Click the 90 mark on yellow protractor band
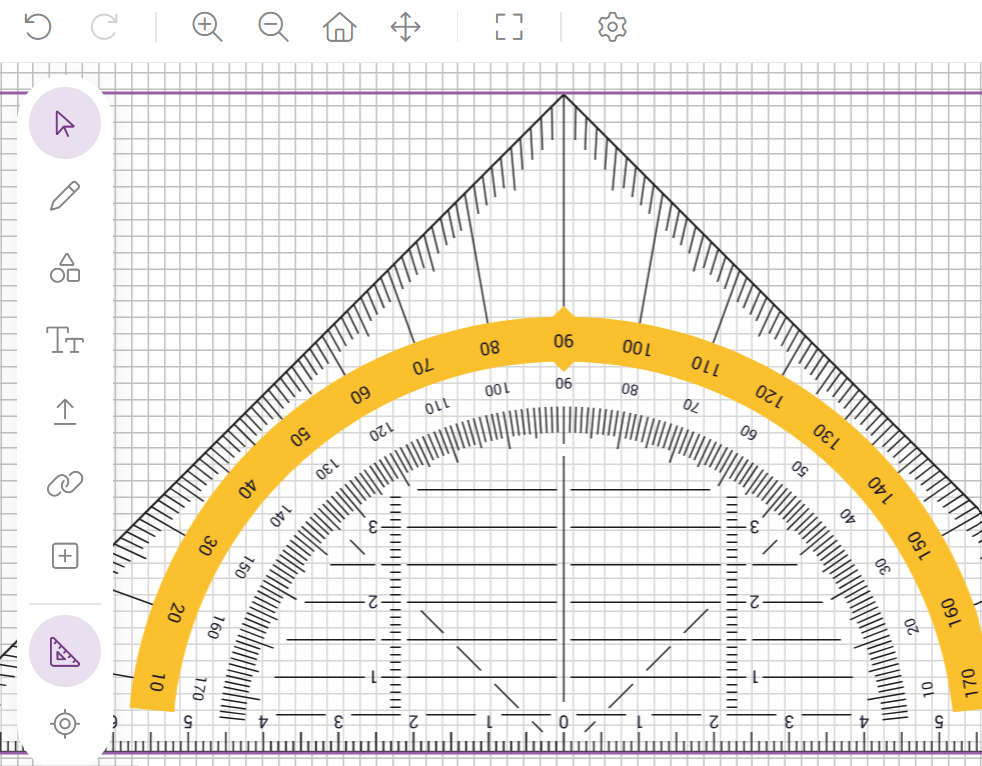Image resolution: width=982 pixels, height=766 pixels. (x=564, y=341)
